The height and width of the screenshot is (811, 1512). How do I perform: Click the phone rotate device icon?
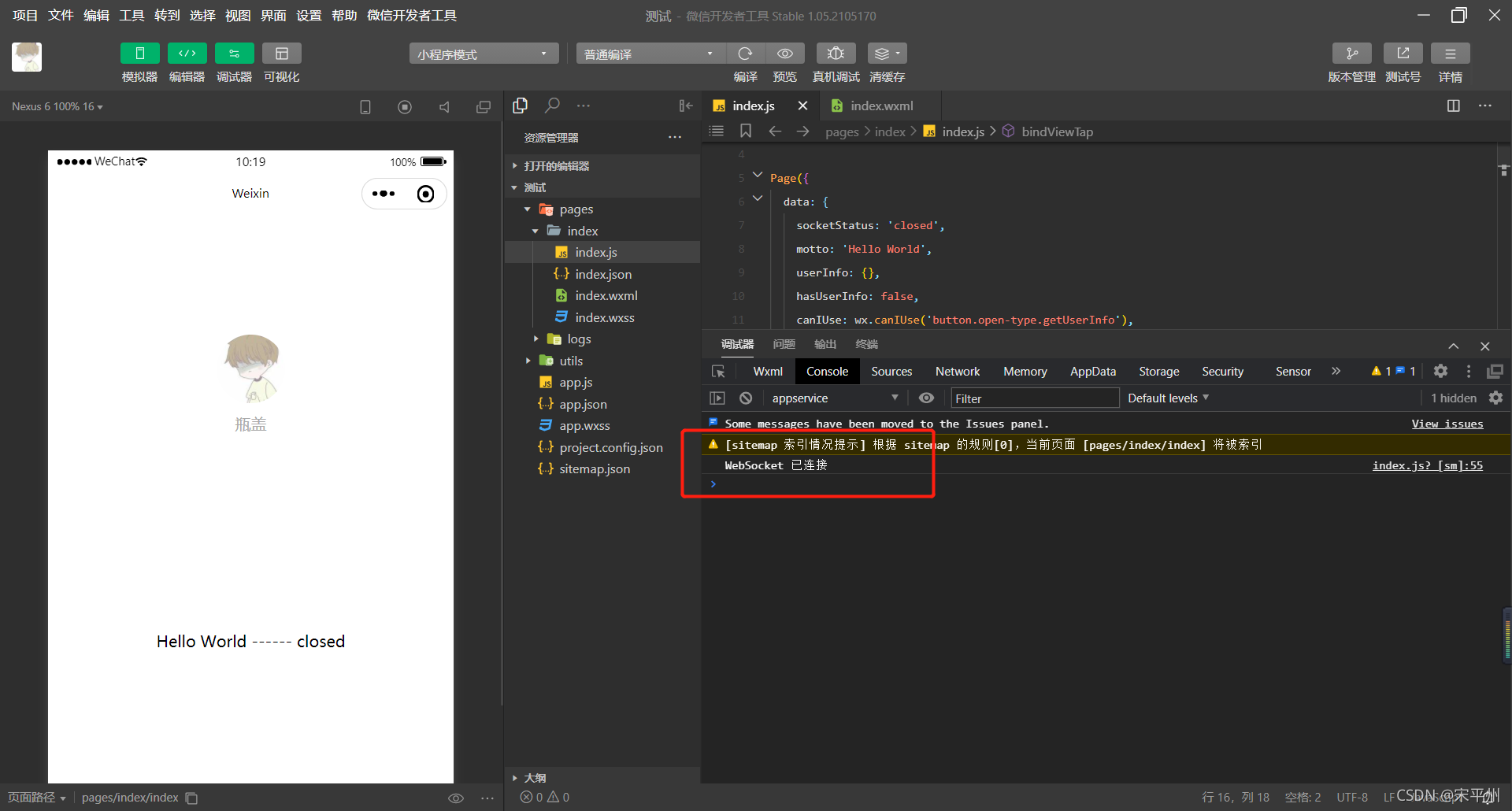coord(365,106)
